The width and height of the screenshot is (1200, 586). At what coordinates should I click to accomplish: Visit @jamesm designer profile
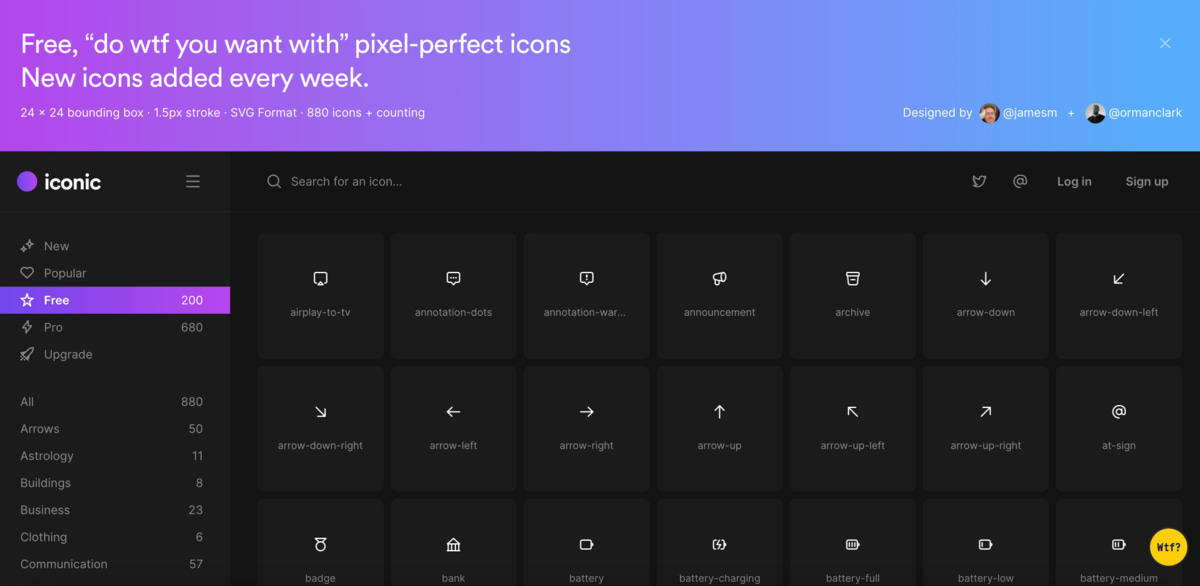point(1020,113)
